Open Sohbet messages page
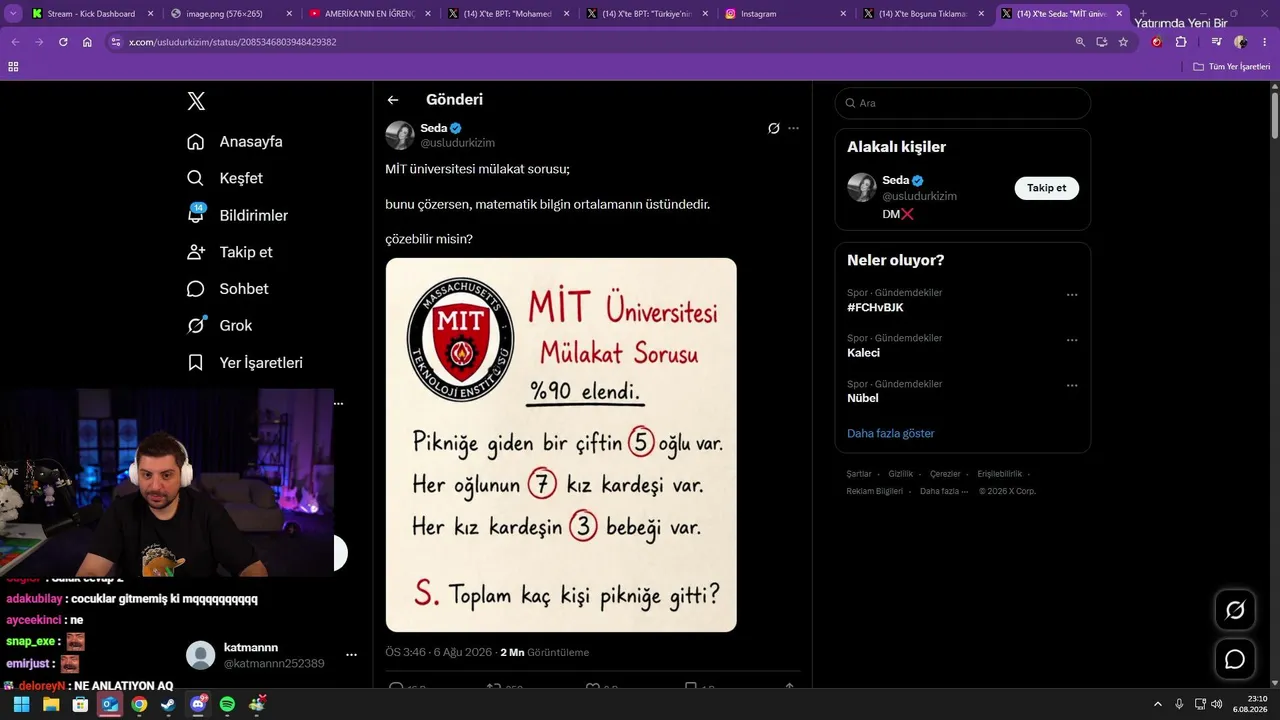 [x=227, y=289]
